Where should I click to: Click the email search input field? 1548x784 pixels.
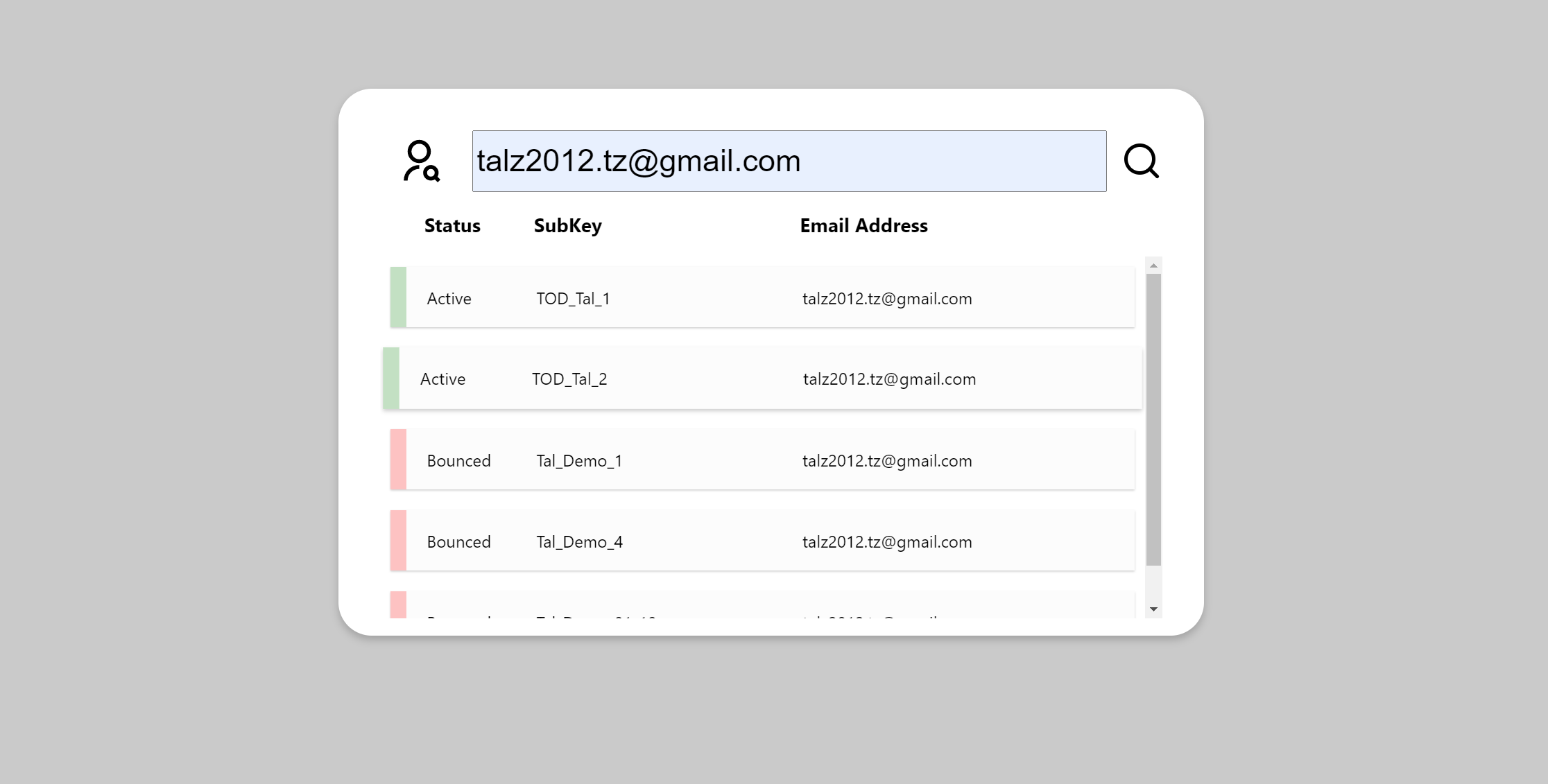pyautogui.click(x=789, y=161)
